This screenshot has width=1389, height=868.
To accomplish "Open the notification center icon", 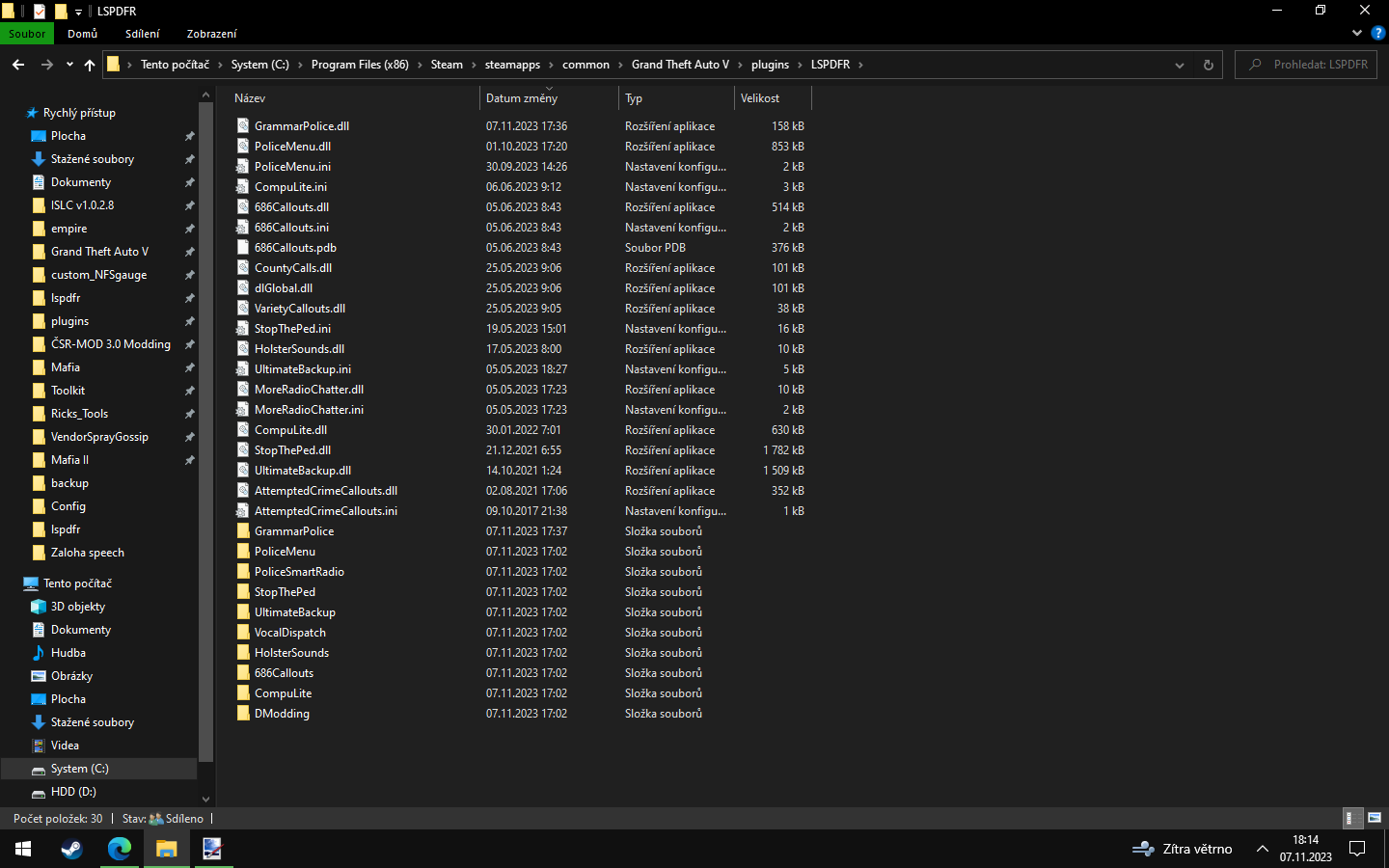I will tap(1357, 849).
